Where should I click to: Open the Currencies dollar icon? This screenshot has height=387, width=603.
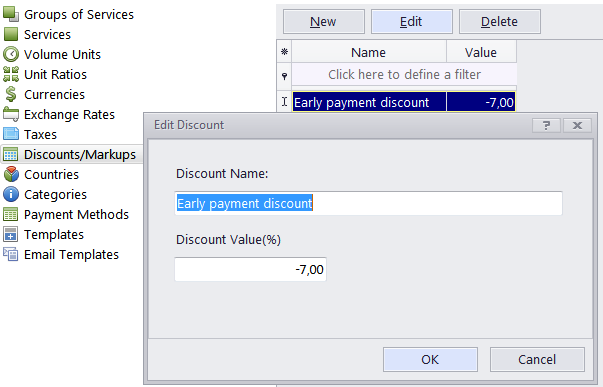point(11,94)
